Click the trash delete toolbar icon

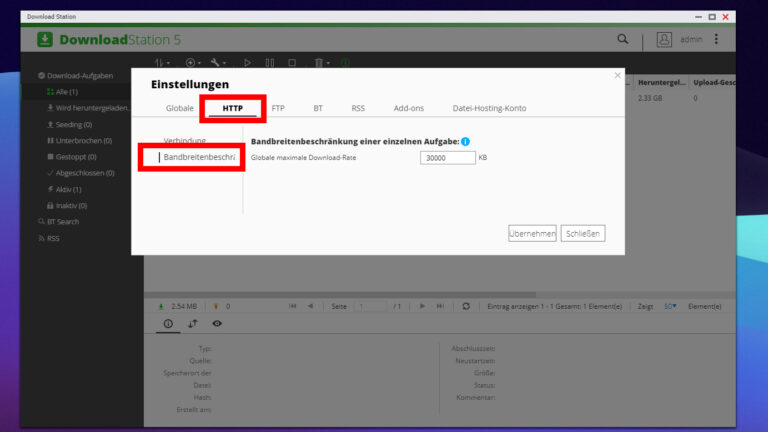[x=321, y=63]
